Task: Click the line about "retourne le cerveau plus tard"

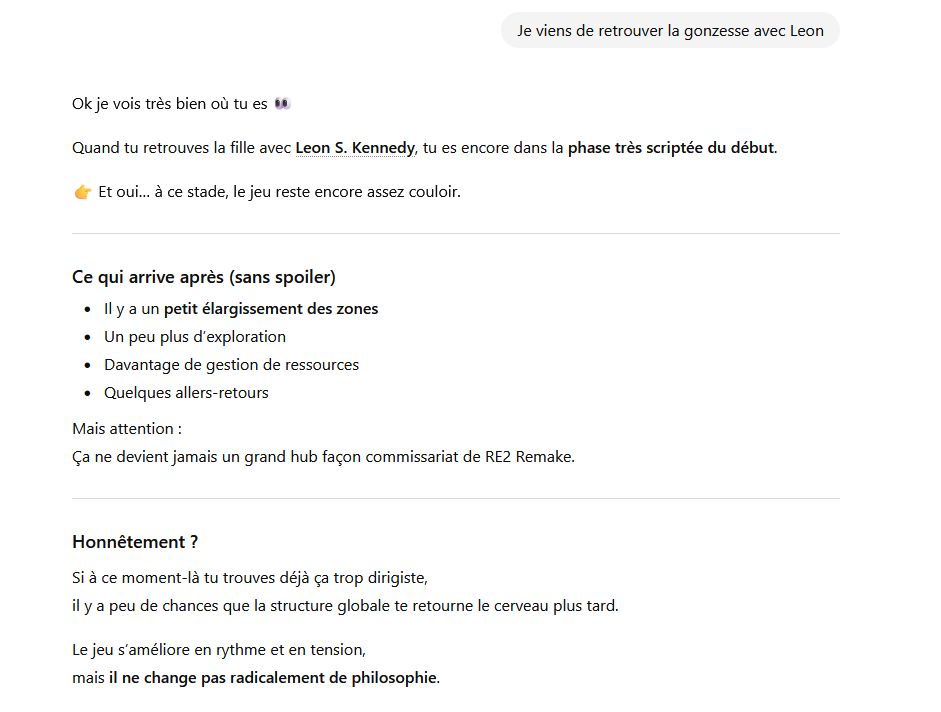Action: pyautogui.click(x=345, y=606)
